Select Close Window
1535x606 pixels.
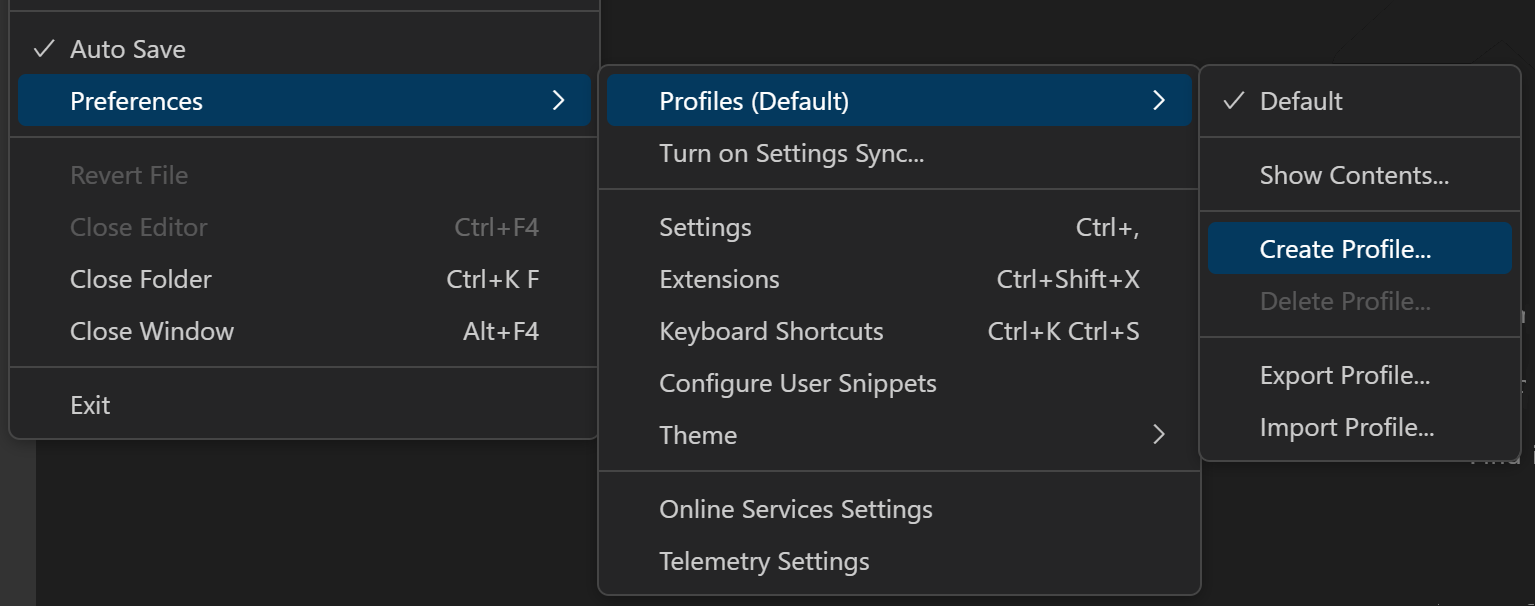tap(151, 331)
